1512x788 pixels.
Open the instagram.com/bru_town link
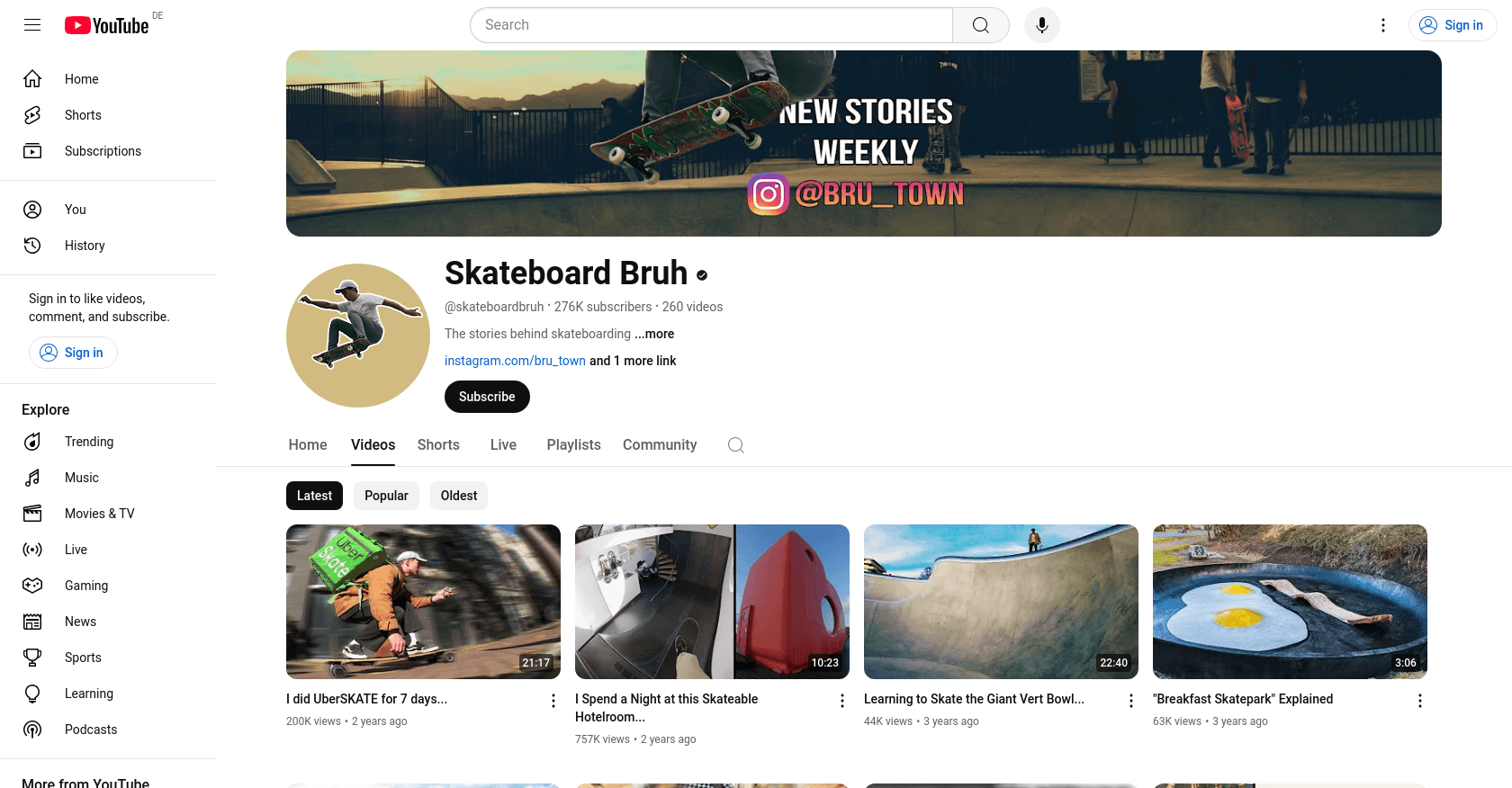point(515,361)
